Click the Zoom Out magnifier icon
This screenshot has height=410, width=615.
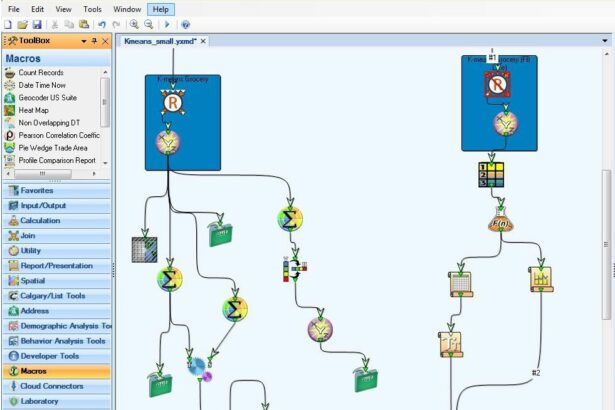tap(149, 24)
